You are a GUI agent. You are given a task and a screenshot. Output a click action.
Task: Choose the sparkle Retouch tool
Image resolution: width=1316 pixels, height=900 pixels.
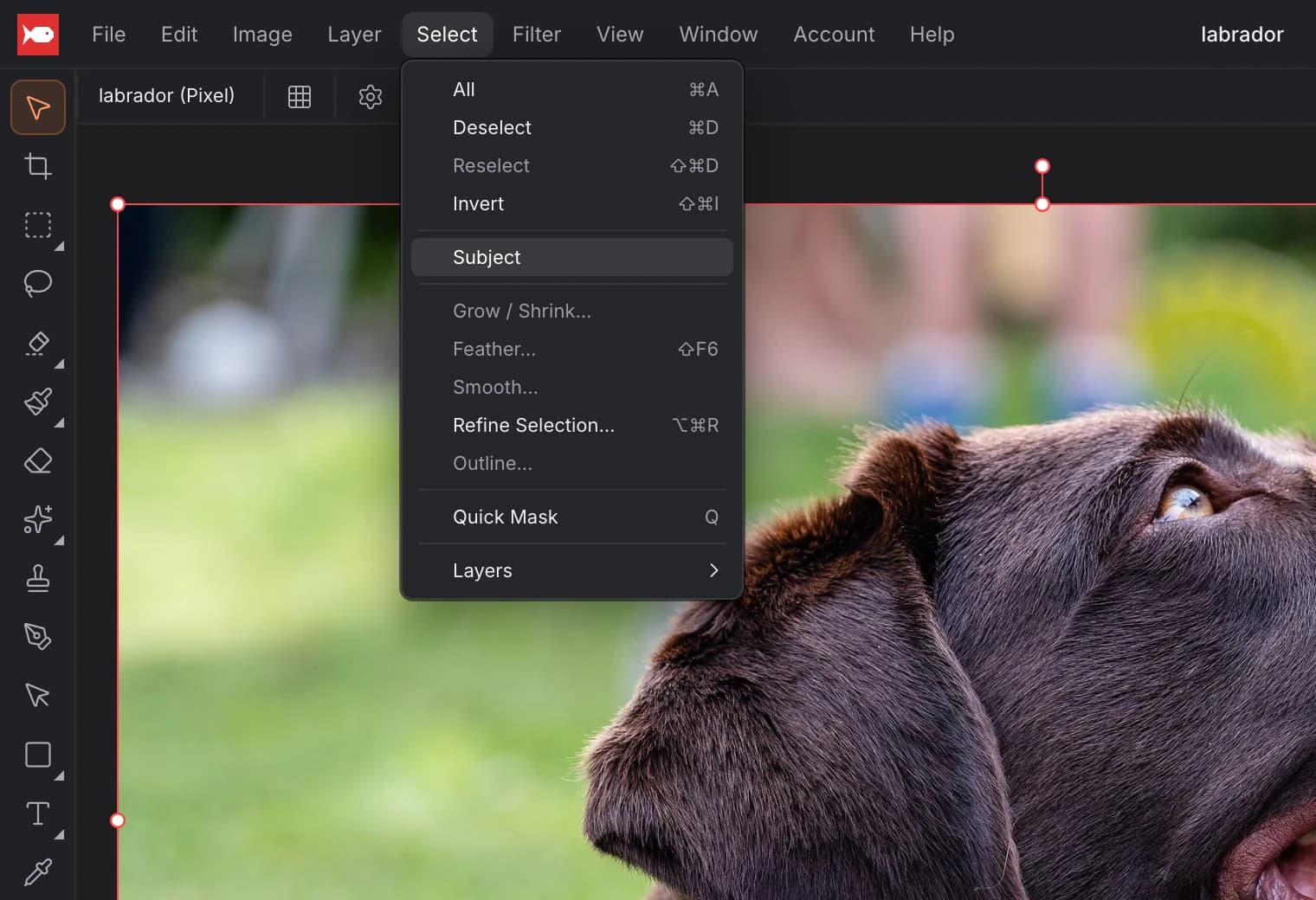pyautogui.click(x=38, y=519)
